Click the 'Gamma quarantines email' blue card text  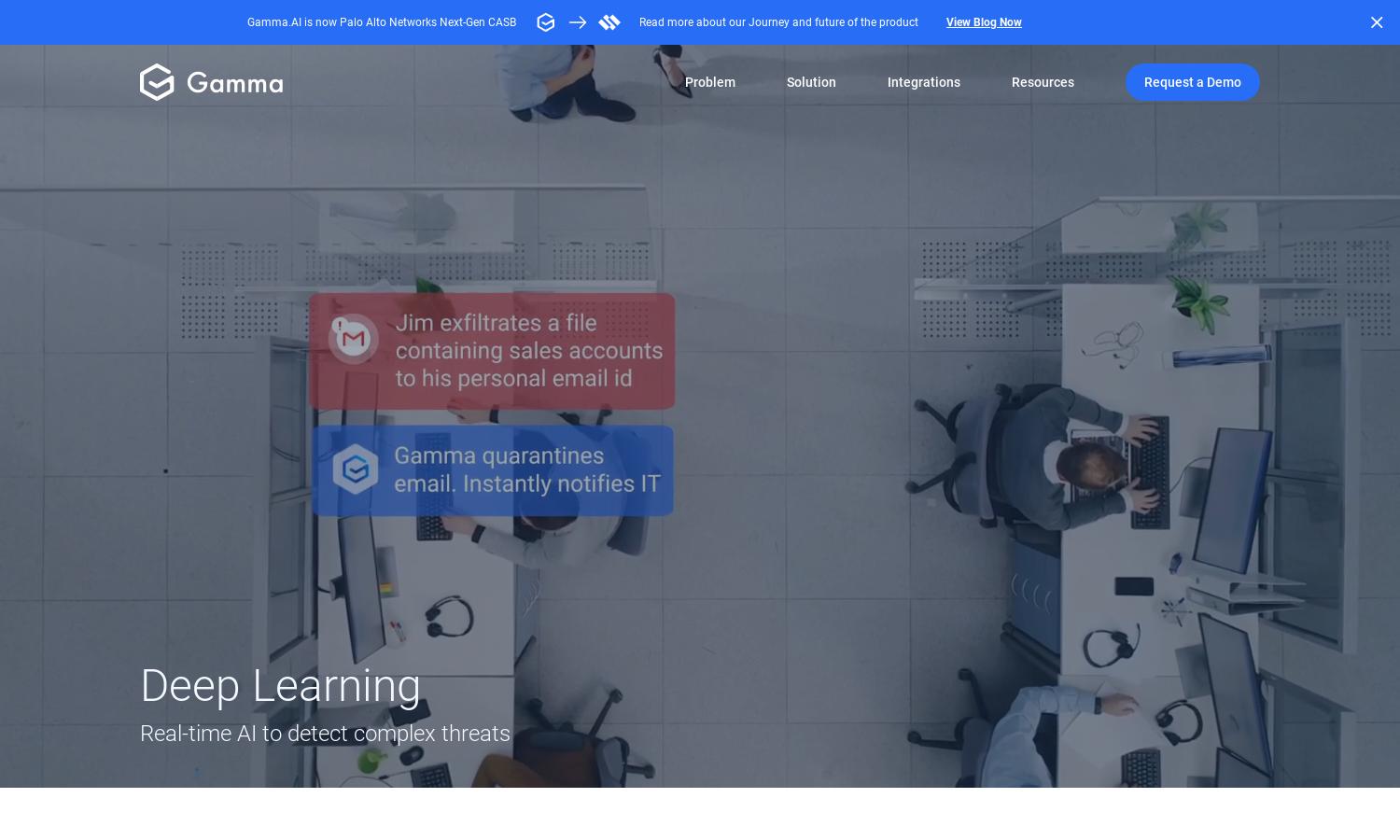[527, 469]
